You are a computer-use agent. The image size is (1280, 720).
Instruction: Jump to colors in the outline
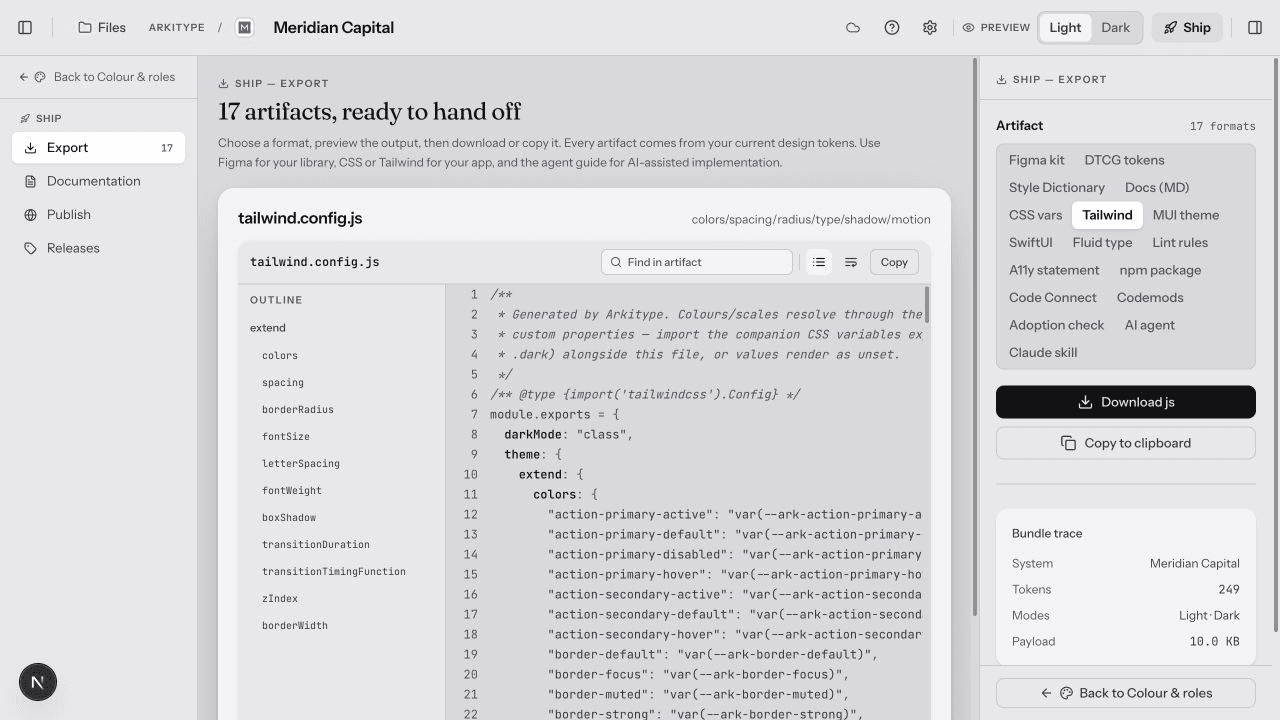(280, 356)
